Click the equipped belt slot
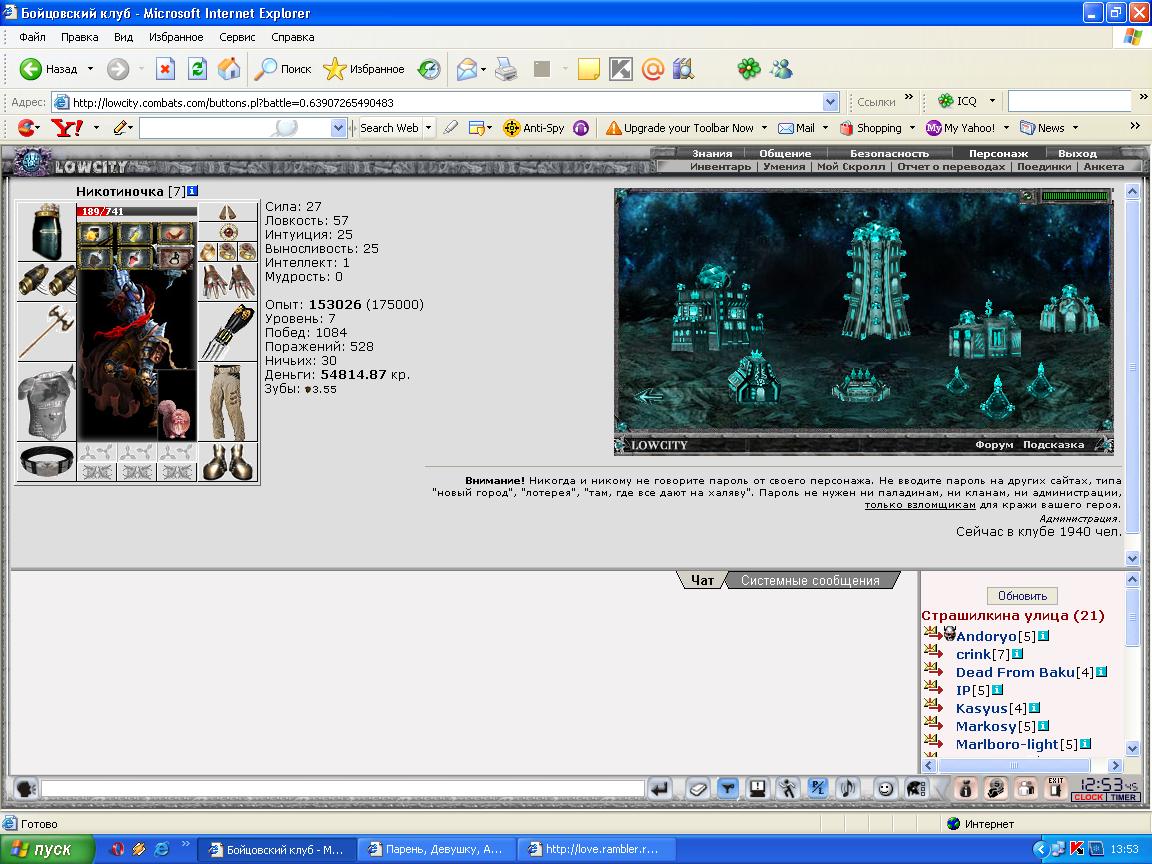The image size is (1152, 864). (46, 461)
